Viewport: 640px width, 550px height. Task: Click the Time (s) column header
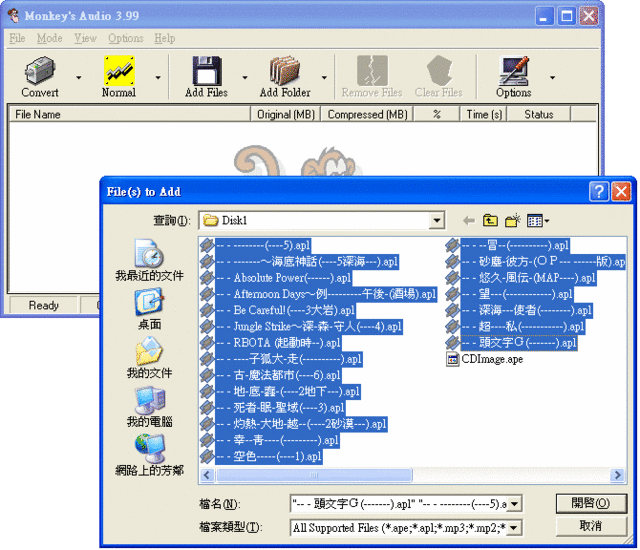484,114
